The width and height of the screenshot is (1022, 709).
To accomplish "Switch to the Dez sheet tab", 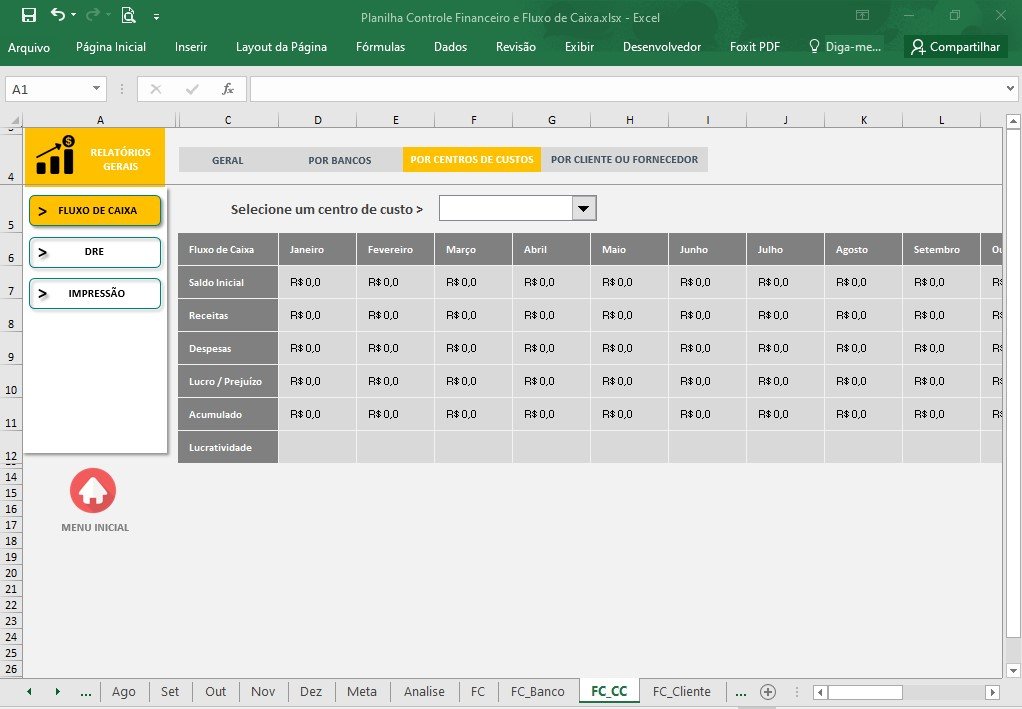I will click(x=311, y=691).
